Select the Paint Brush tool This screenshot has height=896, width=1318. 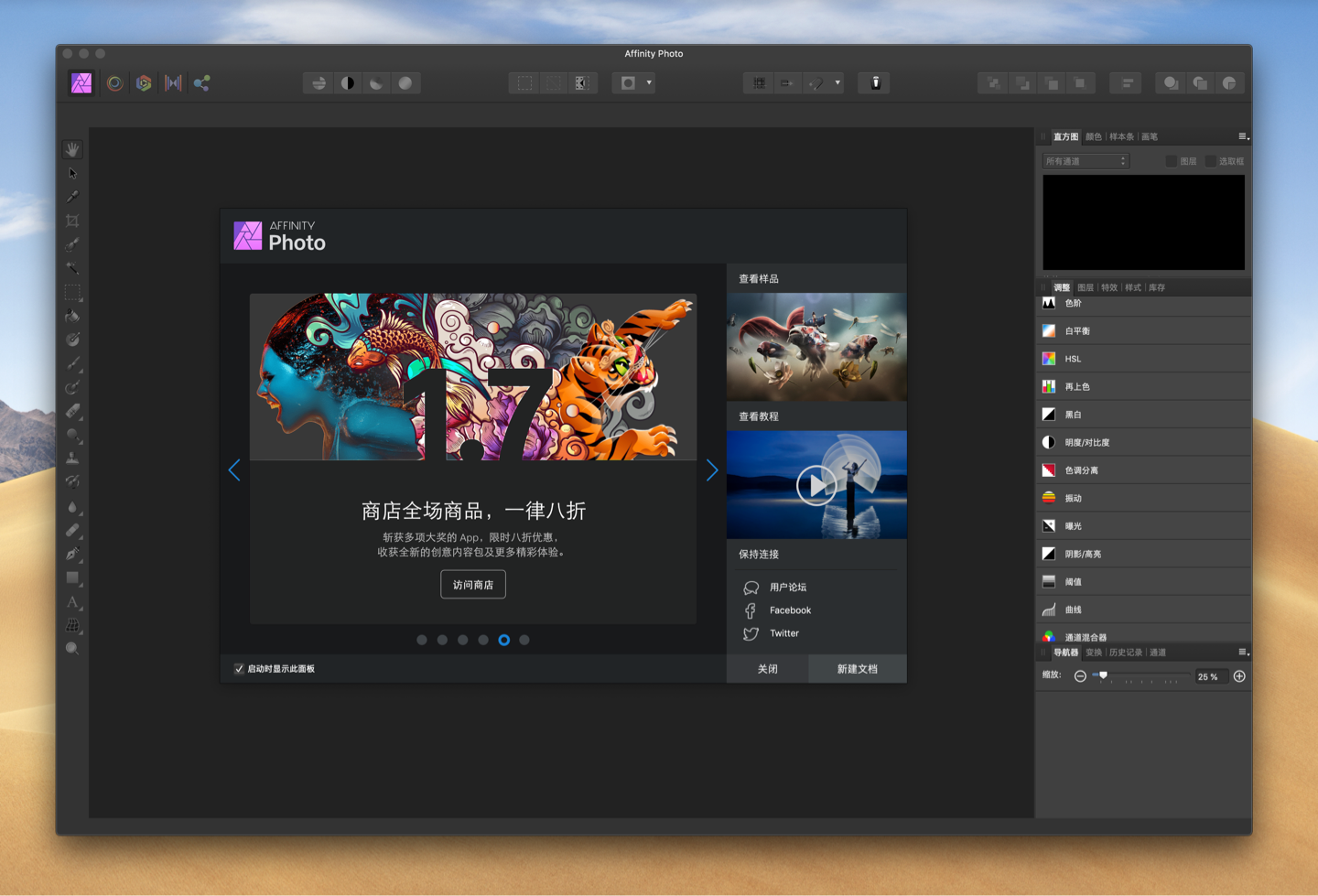[72, 363]
